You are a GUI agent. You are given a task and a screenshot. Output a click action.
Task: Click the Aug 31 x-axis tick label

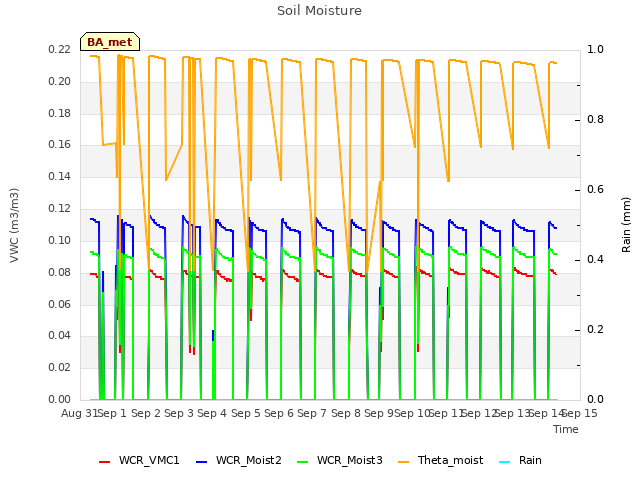coord(79,413)
